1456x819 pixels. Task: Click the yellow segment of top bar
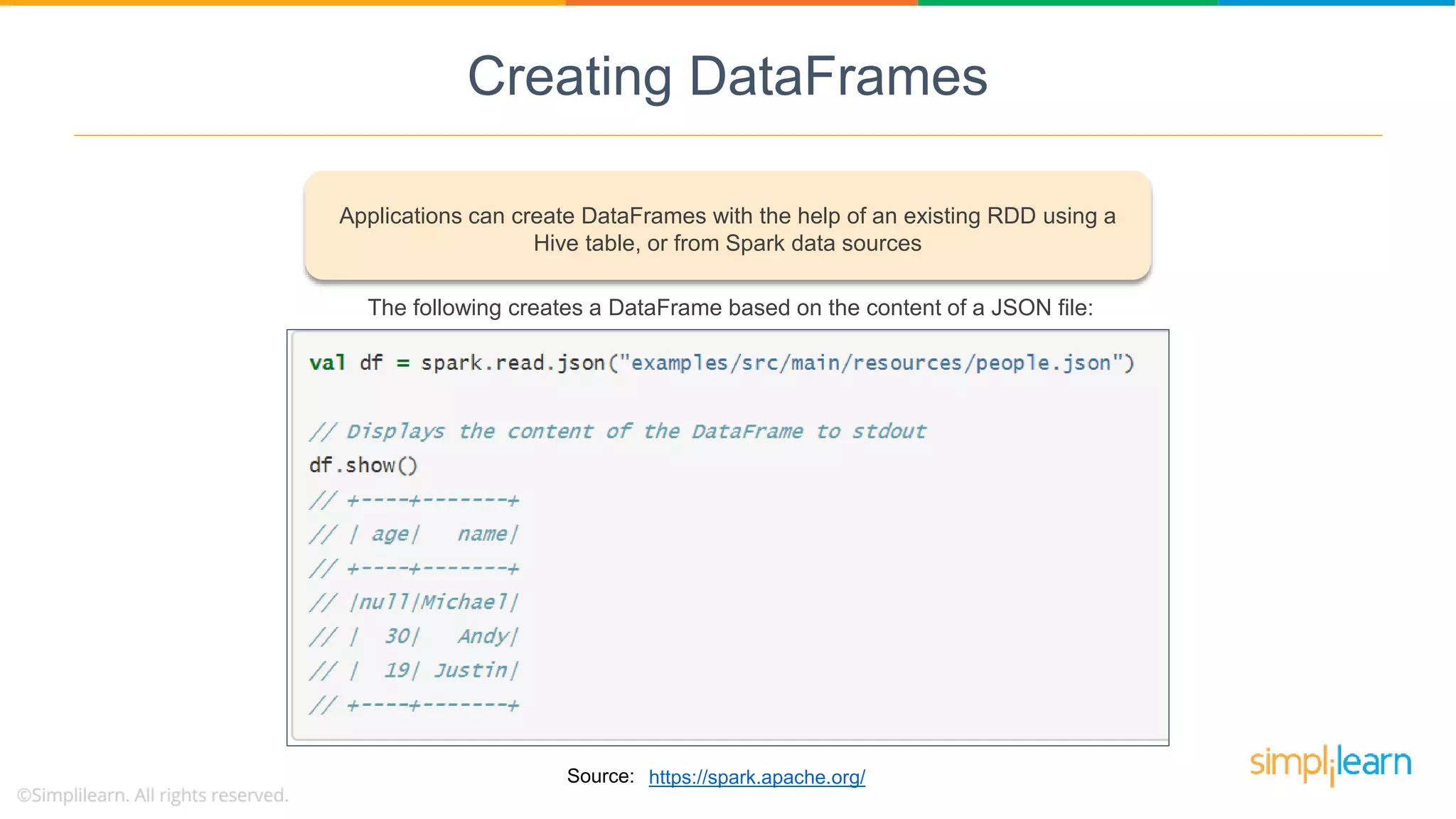(x=283, y=3)
